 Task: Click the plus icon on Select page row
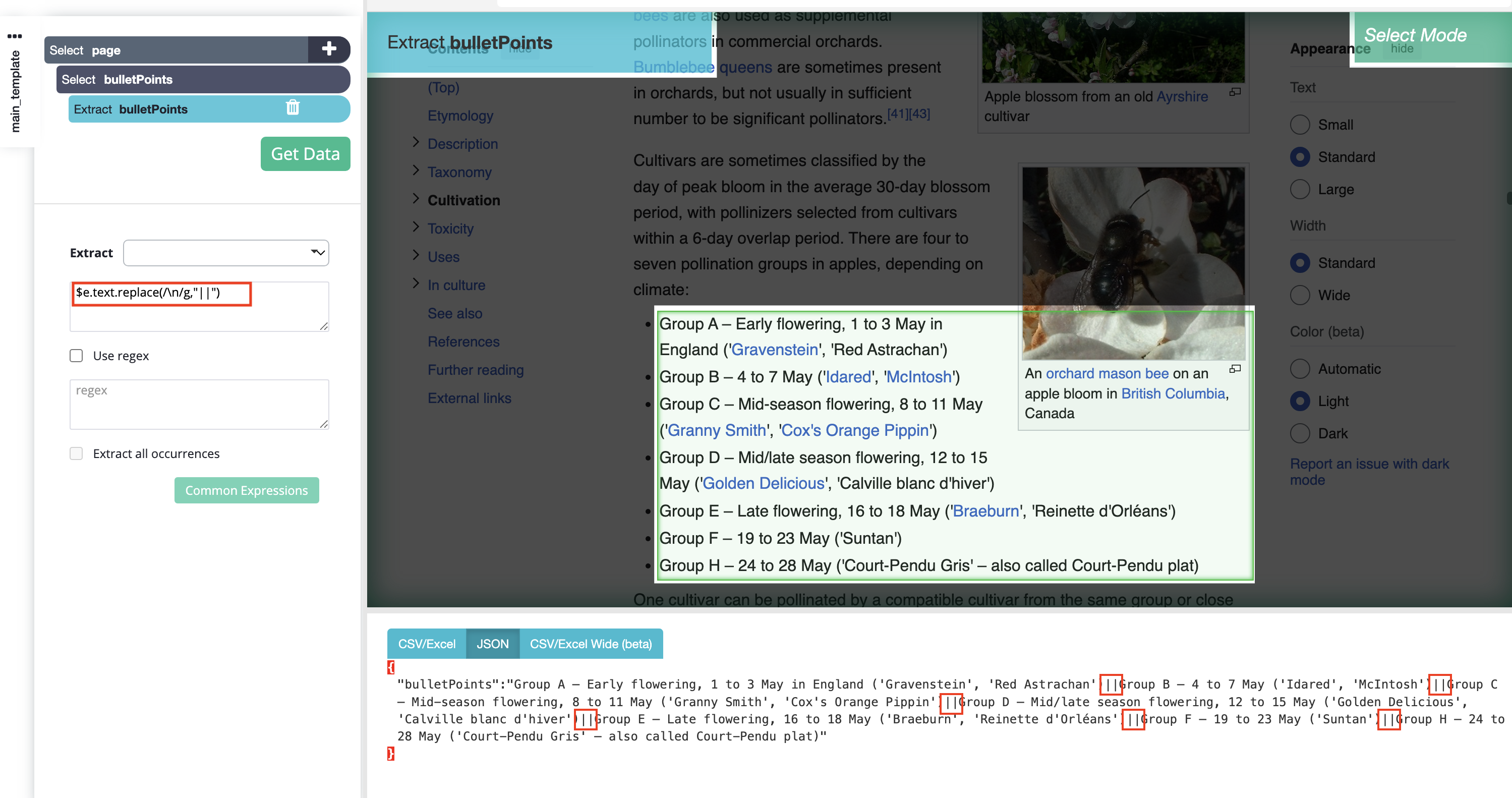coord(329,49)
